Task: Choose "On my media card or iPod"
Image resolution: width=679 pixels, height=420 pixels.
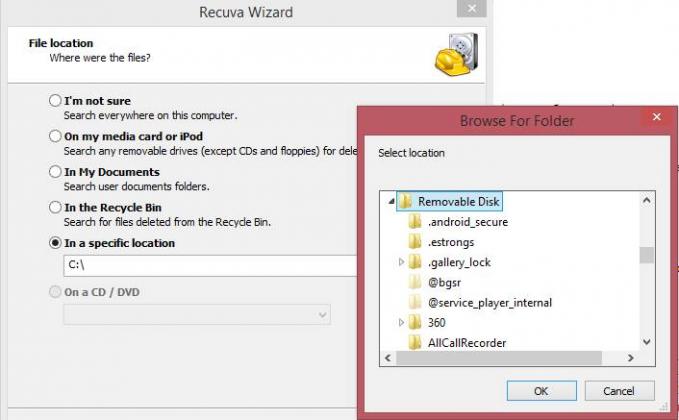Action: pos(55,136)
